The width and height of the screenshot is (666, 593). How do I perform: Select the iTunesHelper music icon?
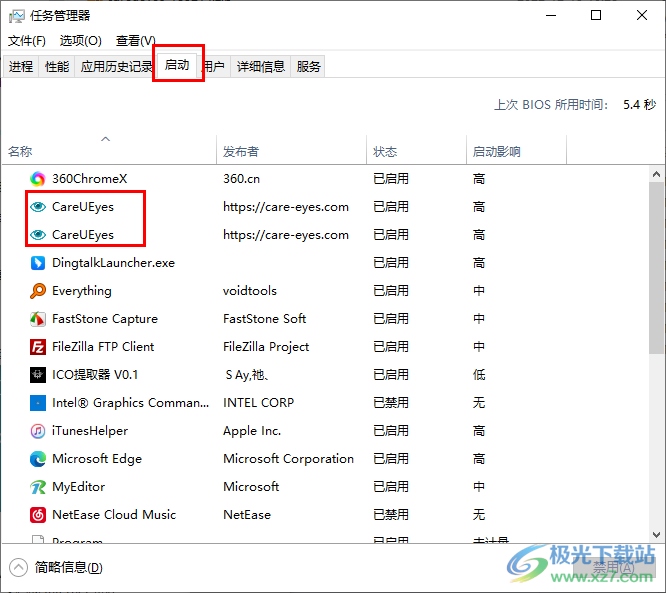pos(38,431)
